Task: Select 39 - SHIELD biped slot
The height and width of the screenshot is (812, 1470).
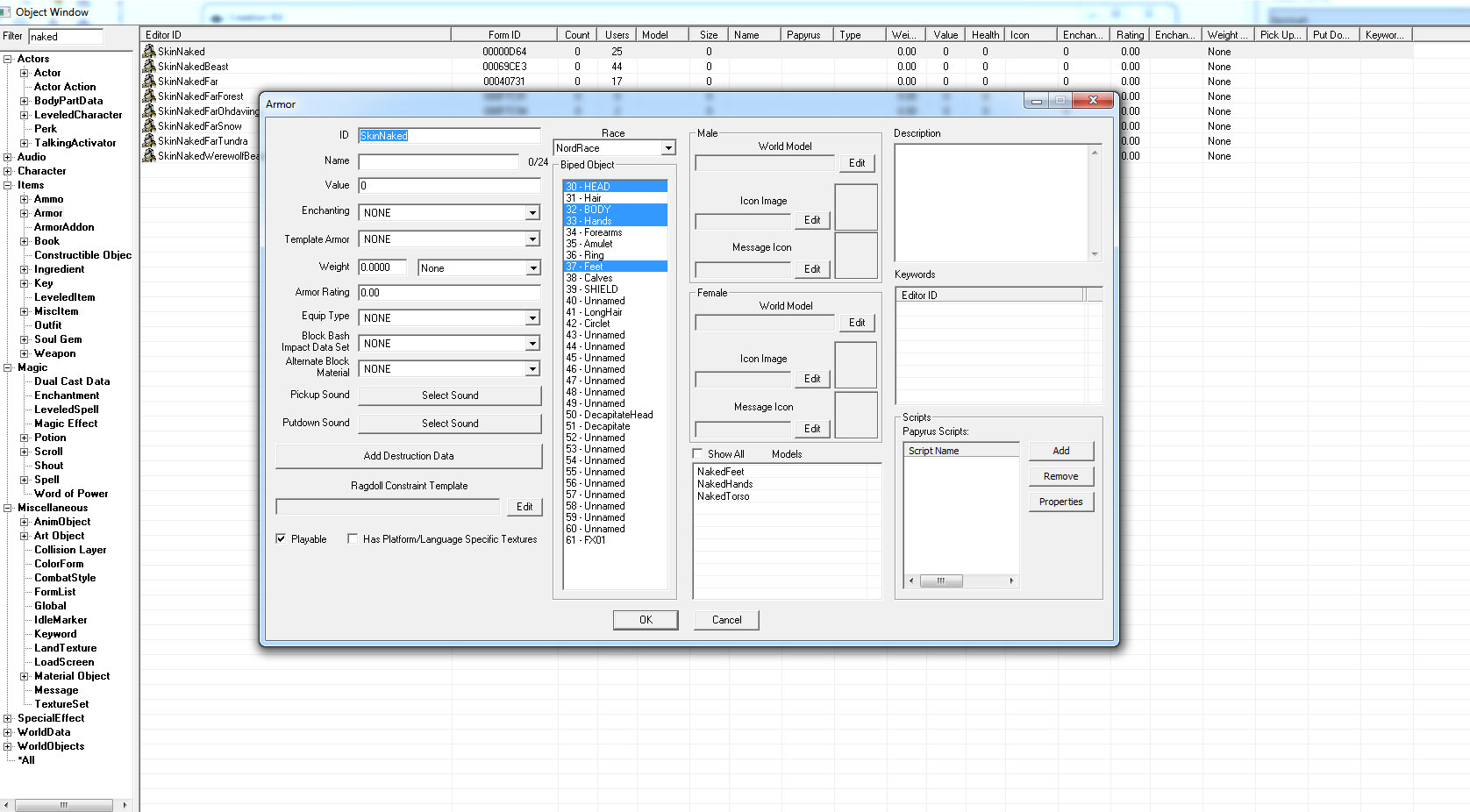Action: 615,288
